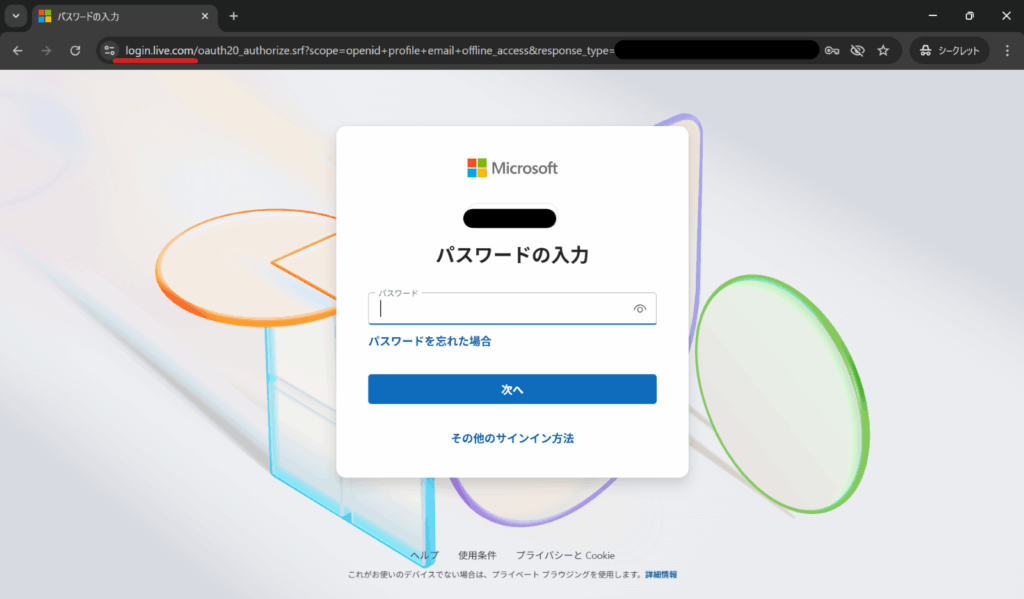Close the browser window
The image size is (1024, 599).
tap(1006, 16)
